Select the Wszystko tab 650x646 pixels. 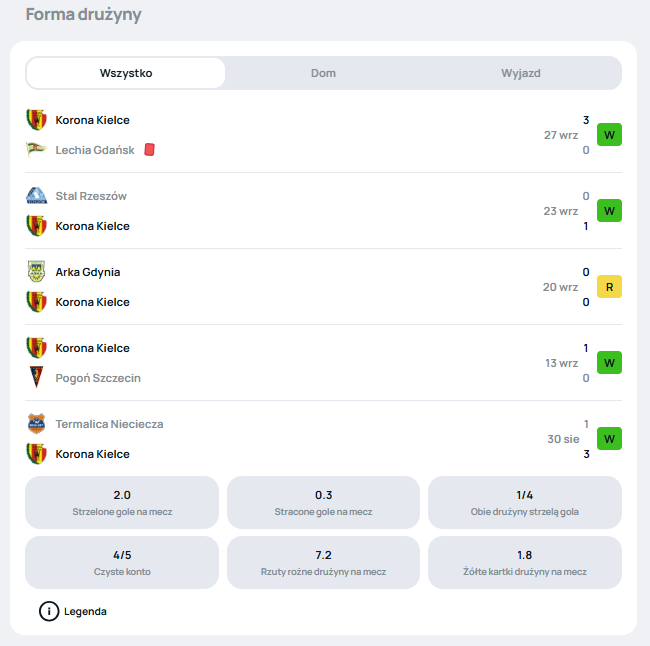pos(126,73)
